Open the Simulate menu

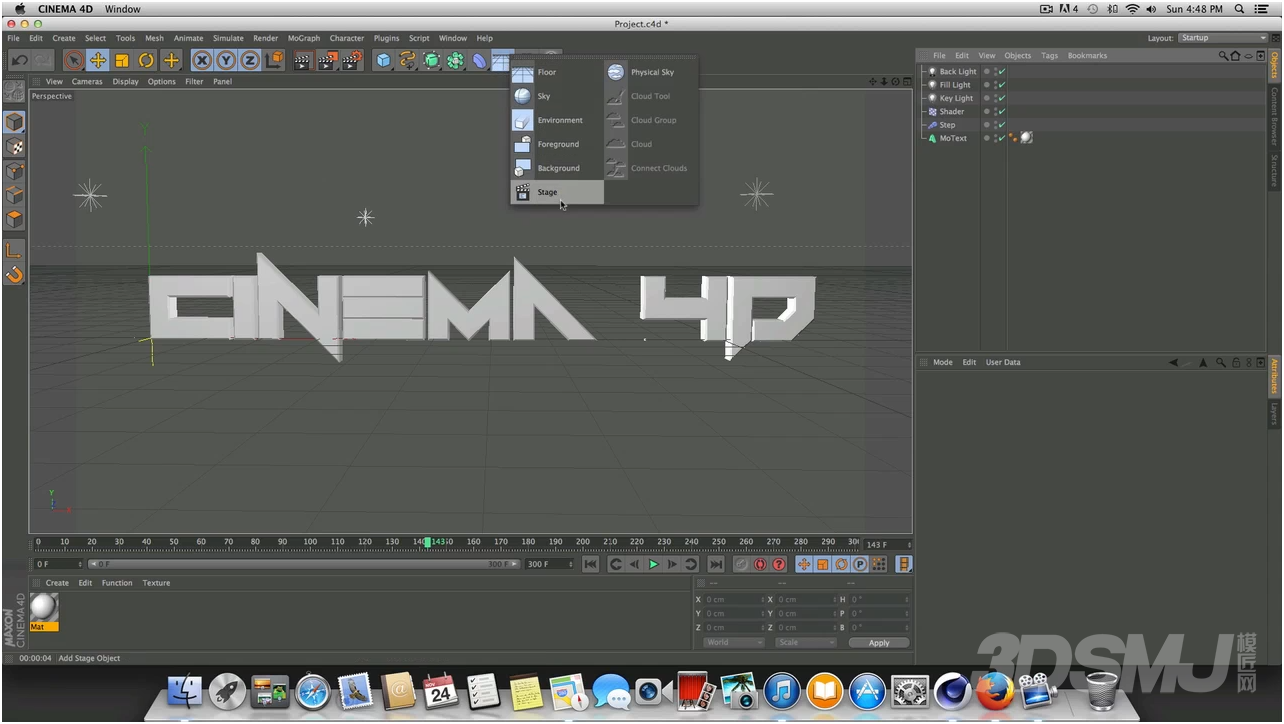click(228, 38)
